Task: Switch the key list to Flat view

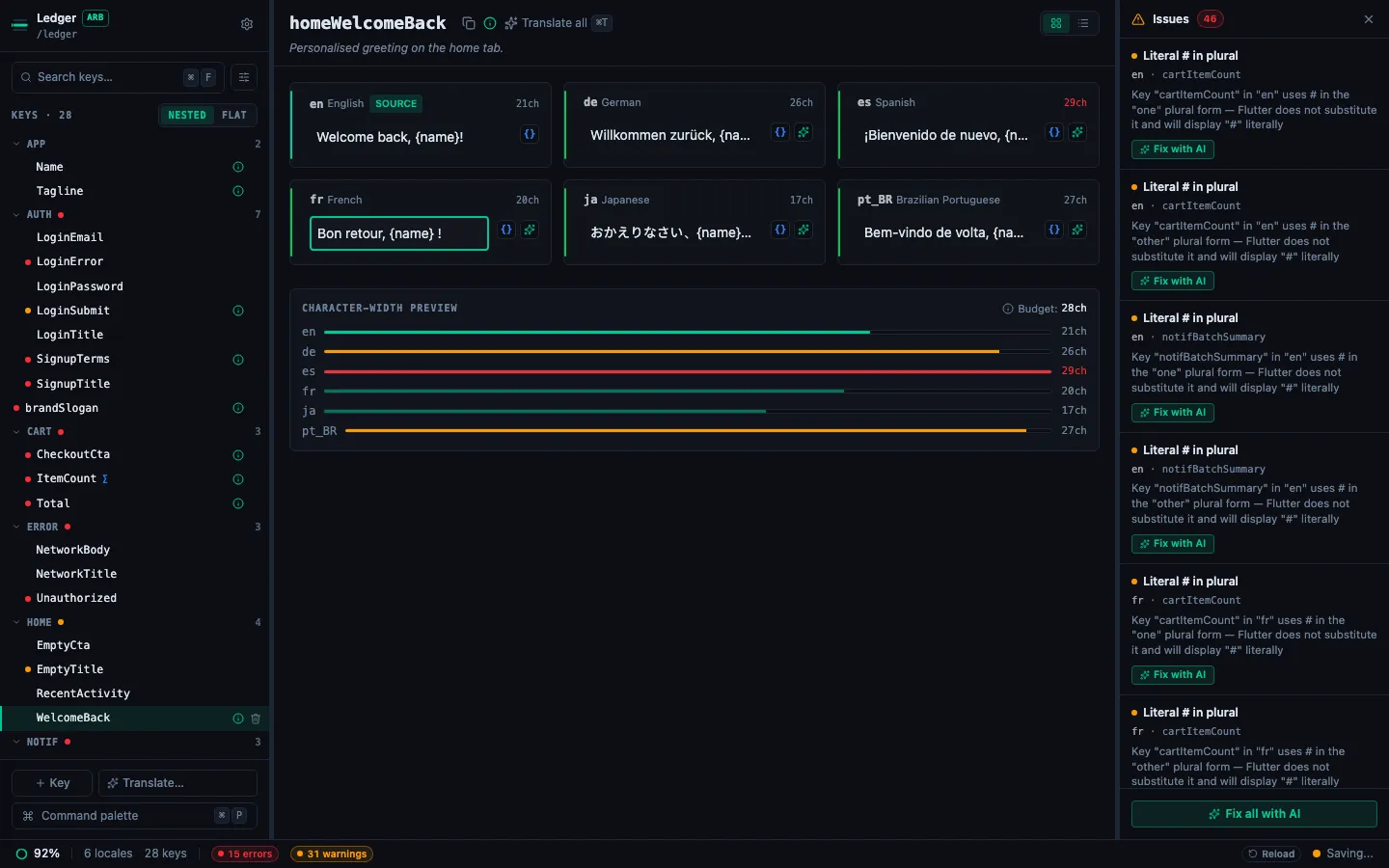Action: point(234,115)
